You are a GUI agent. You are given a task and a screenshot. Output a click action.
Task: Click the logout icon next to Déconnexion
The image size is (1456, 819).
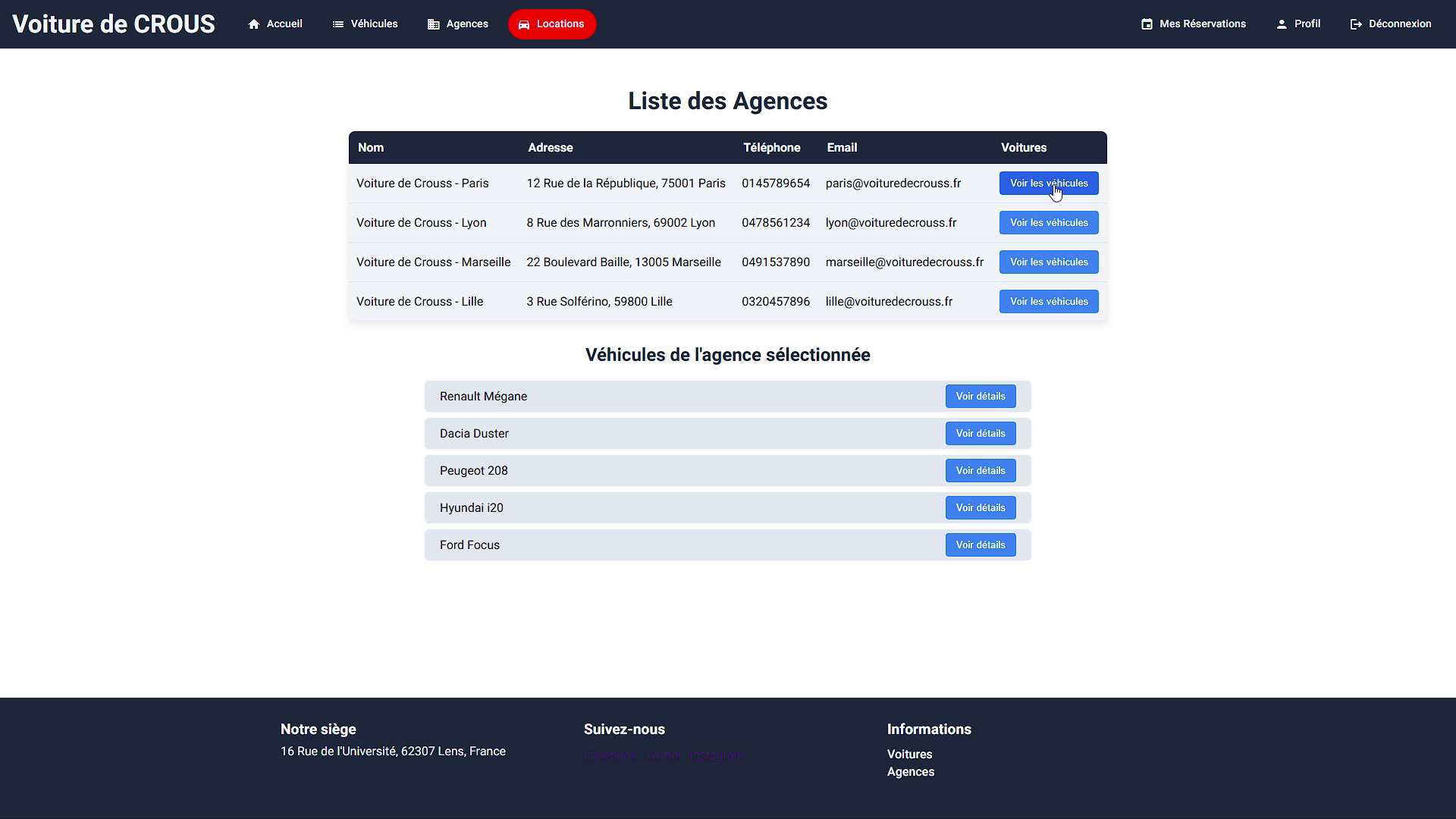(x=1356, y=24)
